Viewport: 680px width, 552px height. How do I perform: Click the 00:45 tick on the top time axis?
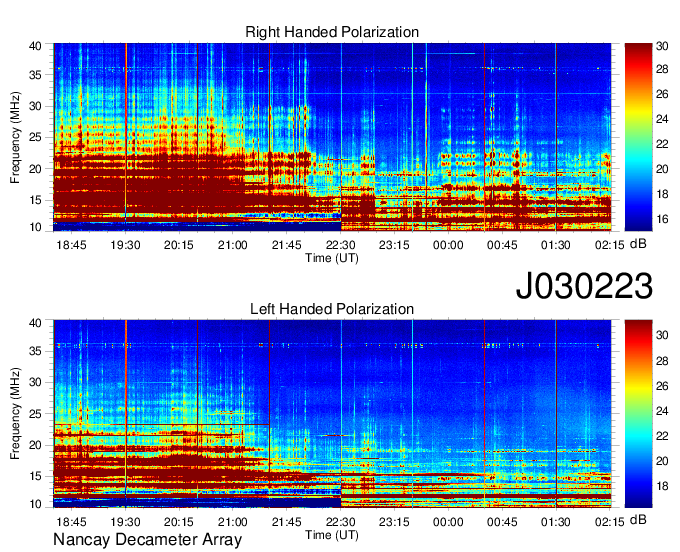tap(502, 245)
